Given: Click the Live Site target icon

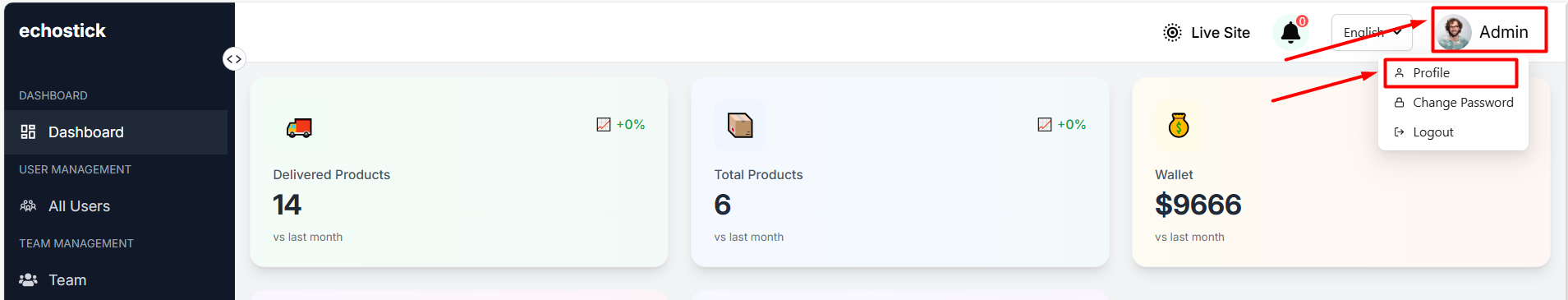Looking at the screenshot, I should pyautogui.click(x=1172, y=32).
